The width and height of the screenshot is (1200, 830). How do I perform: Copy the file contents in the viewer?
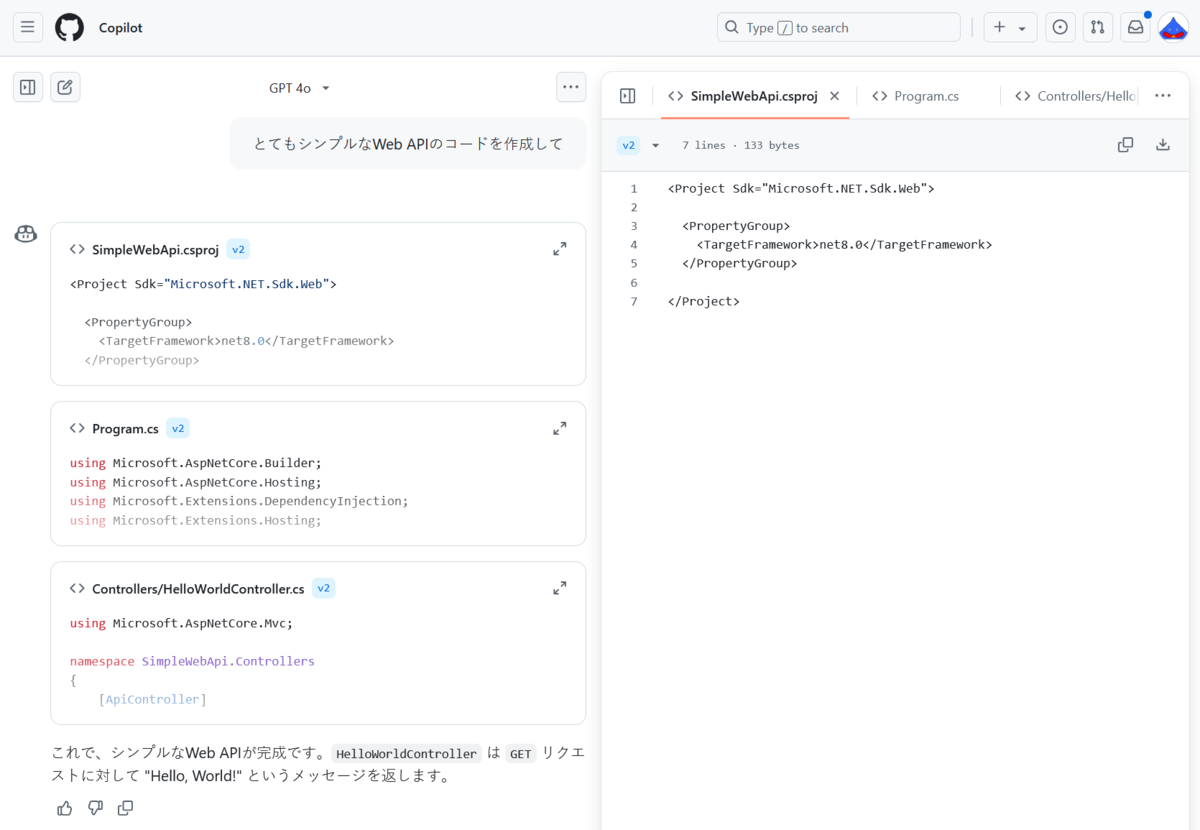pyautogui.click(x=1125, y=145)
